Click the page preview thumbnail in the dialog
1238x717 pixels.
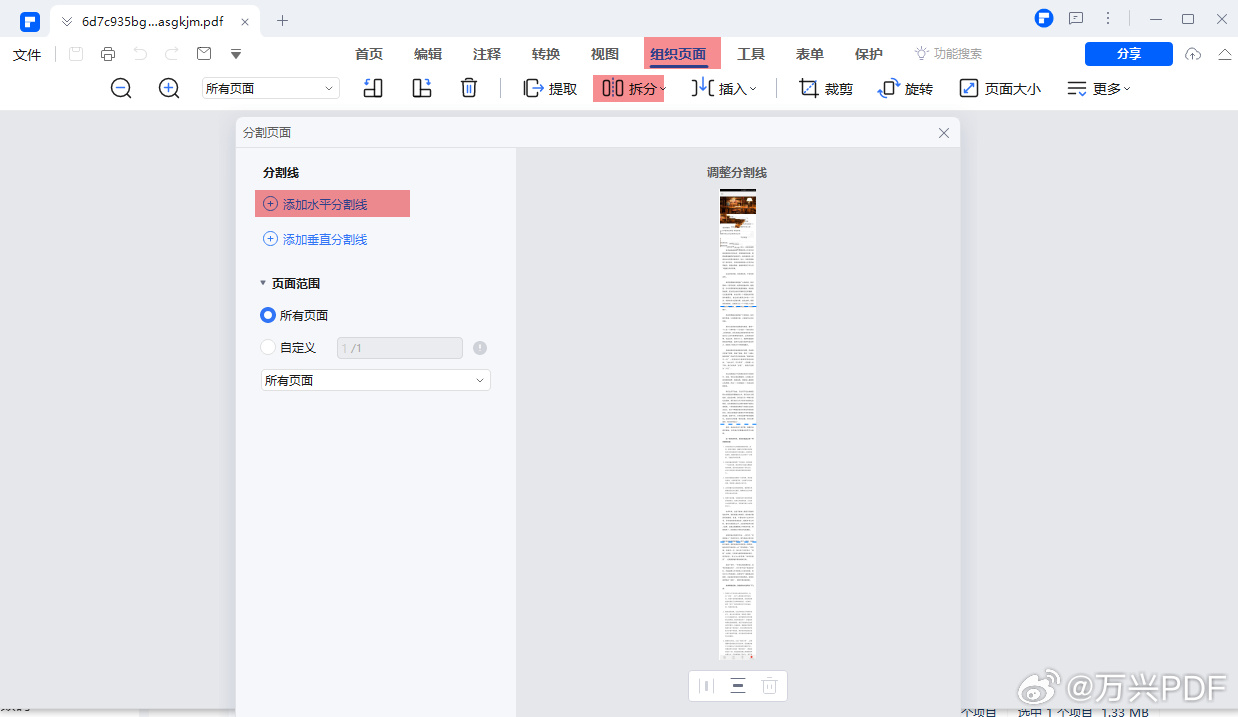(737, 425)
